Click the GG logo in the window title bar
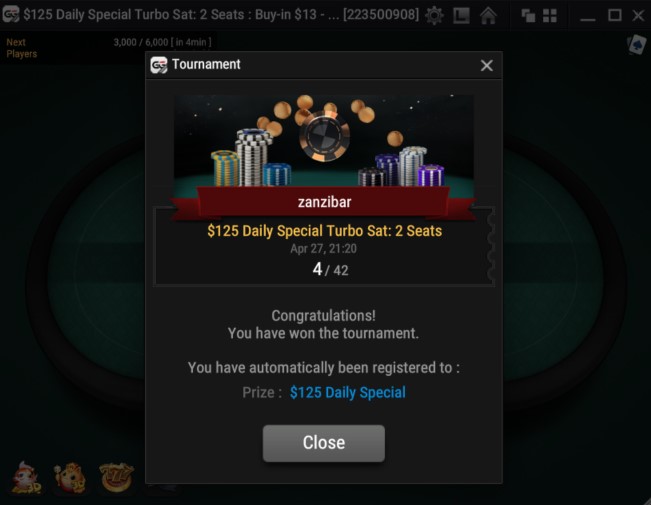Screen dimensions: 651x505 click(x=11, y=15)
